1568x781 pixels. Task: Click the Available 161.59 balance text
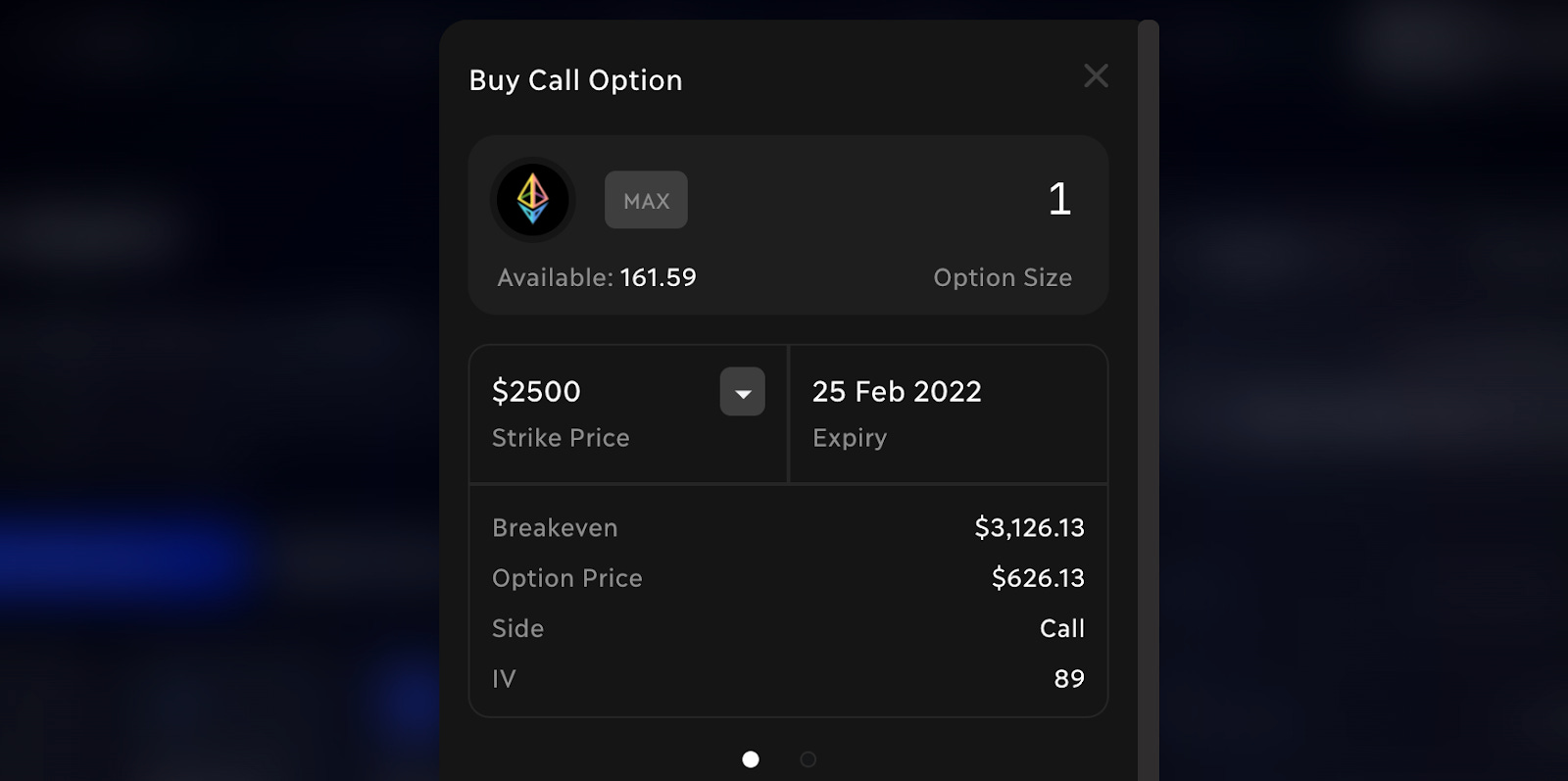click(597, 278)
